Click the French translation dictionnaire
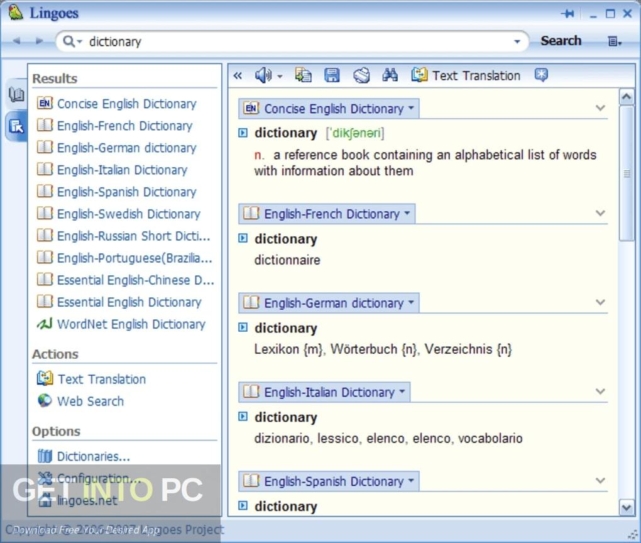 (x=287, y=260)
